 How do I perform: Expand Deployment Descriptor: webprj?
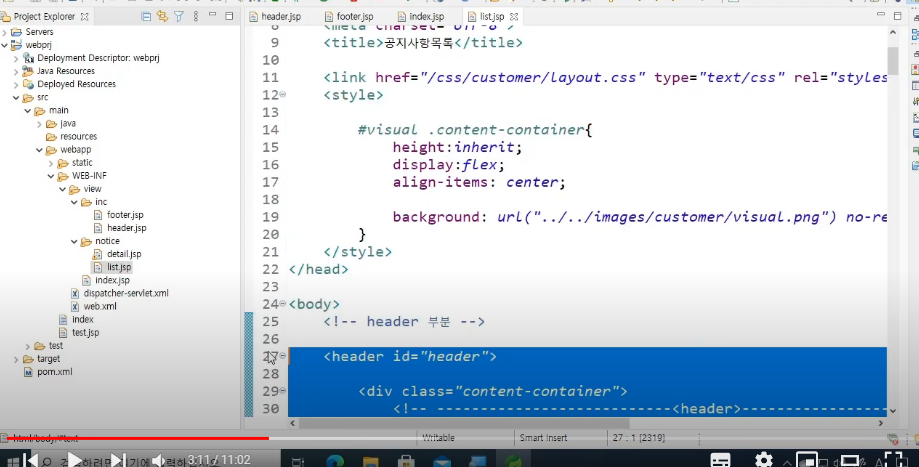[x=16, y=58]
